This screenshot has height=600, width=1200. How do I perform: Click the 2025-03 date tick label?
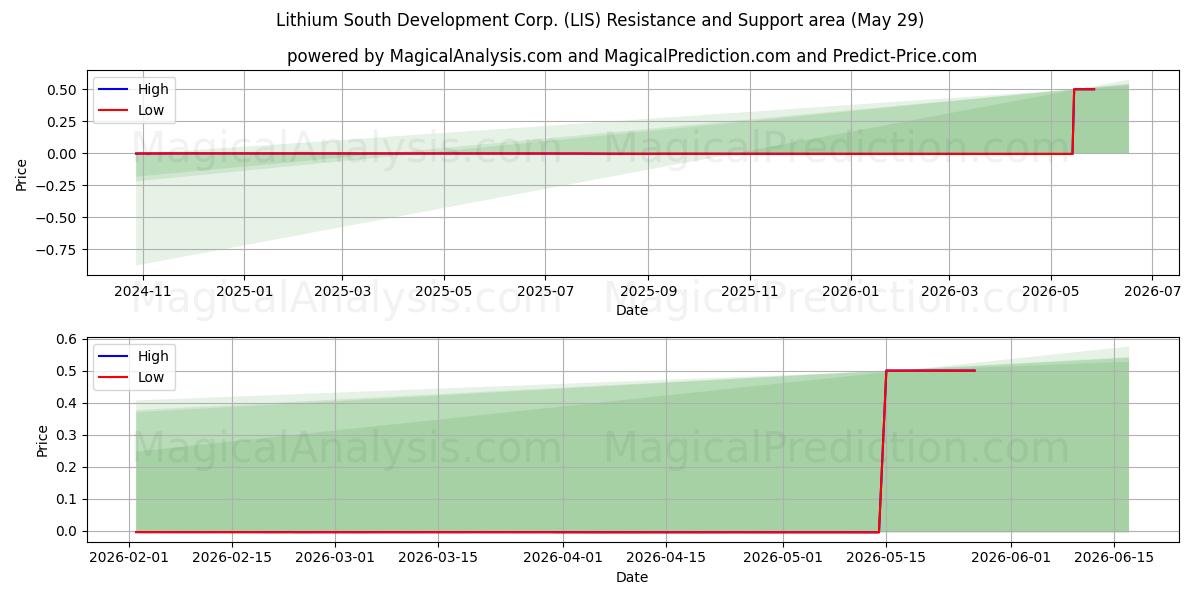pyautogui.click(x=343, y=291)
